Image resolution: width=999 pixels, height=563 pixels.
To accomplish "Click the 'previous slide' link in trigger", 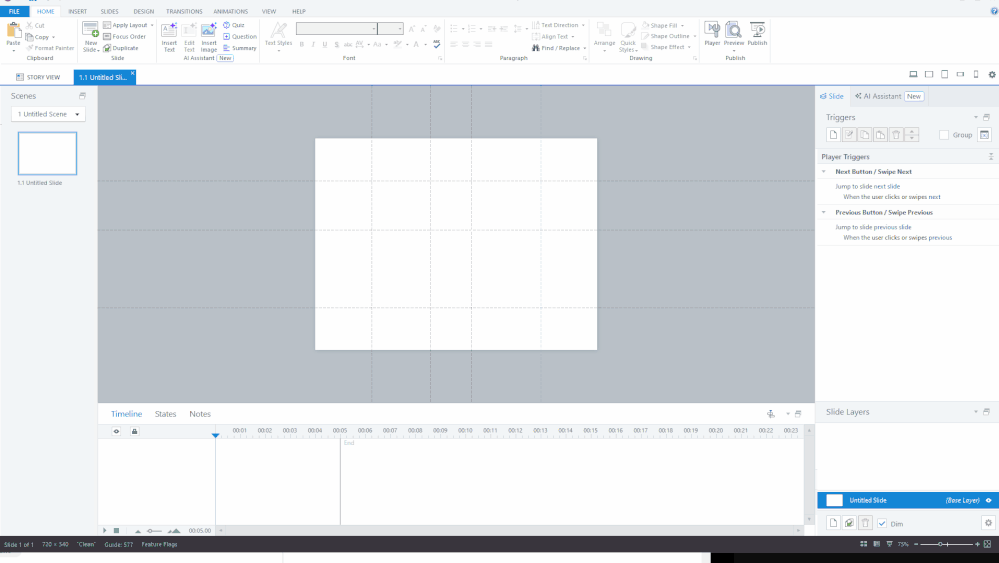I will (x=893, y=227).
